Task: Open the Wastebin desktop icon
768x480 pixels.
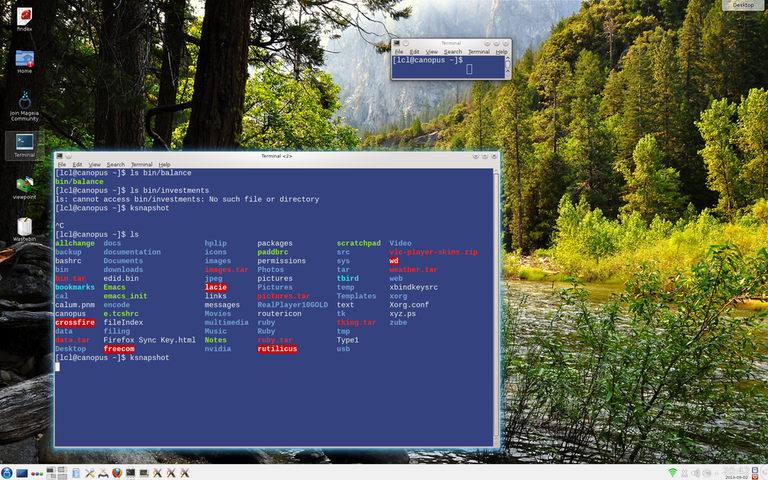Action: [x=24, y=227]
